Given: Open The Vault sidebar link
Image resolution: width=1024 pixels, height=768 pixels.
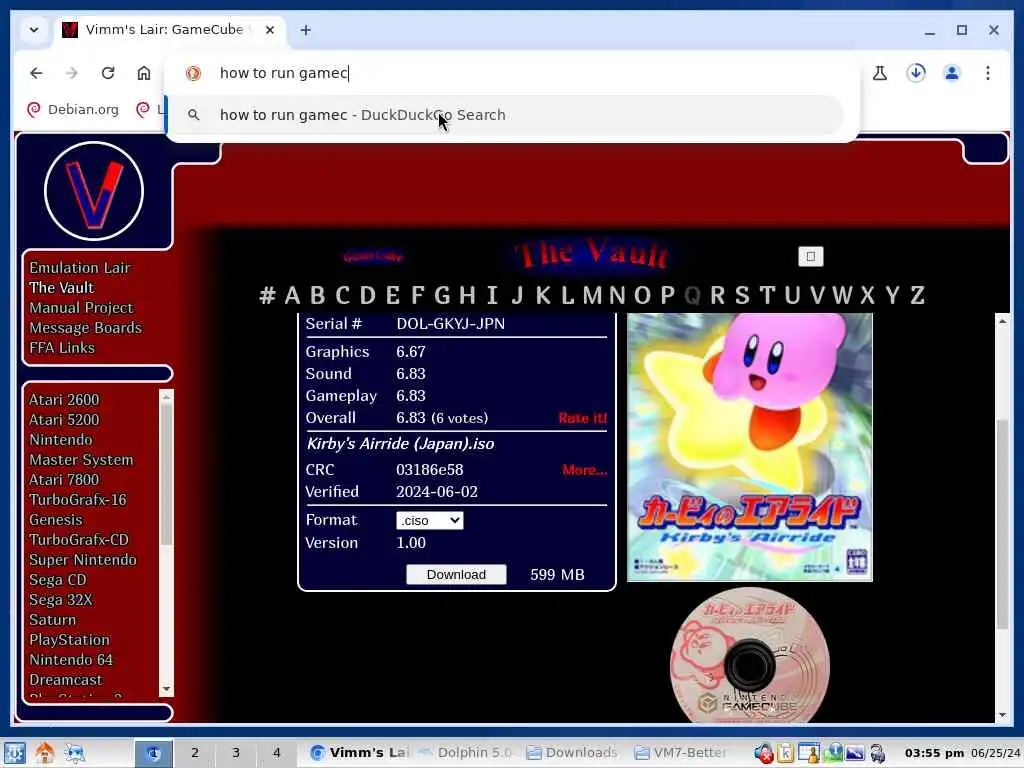Looking at the screenshot, I should 61,288.
